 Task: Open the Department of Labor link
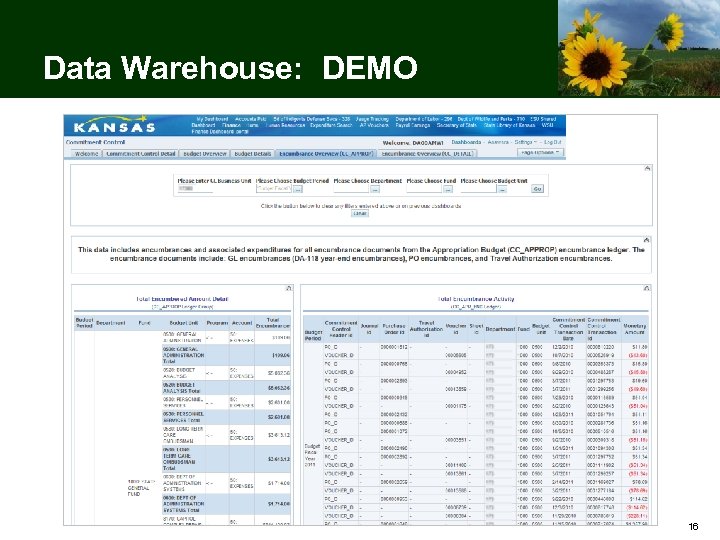pyautogui.click(x=424, y=119)
